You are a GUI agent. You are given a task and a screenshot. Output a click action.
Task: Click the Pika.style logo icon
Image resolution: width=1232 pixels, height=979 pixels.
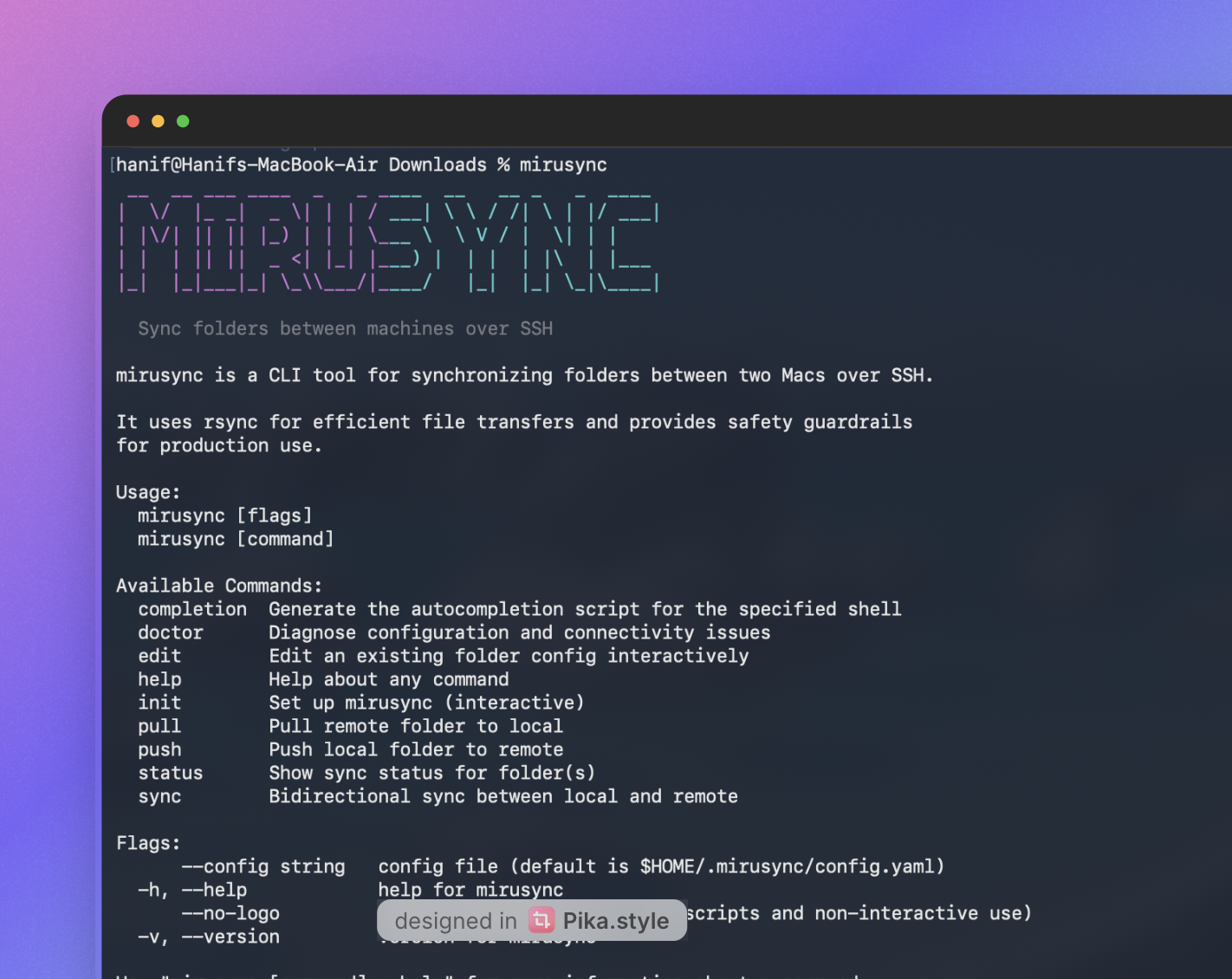coord(541,920)
